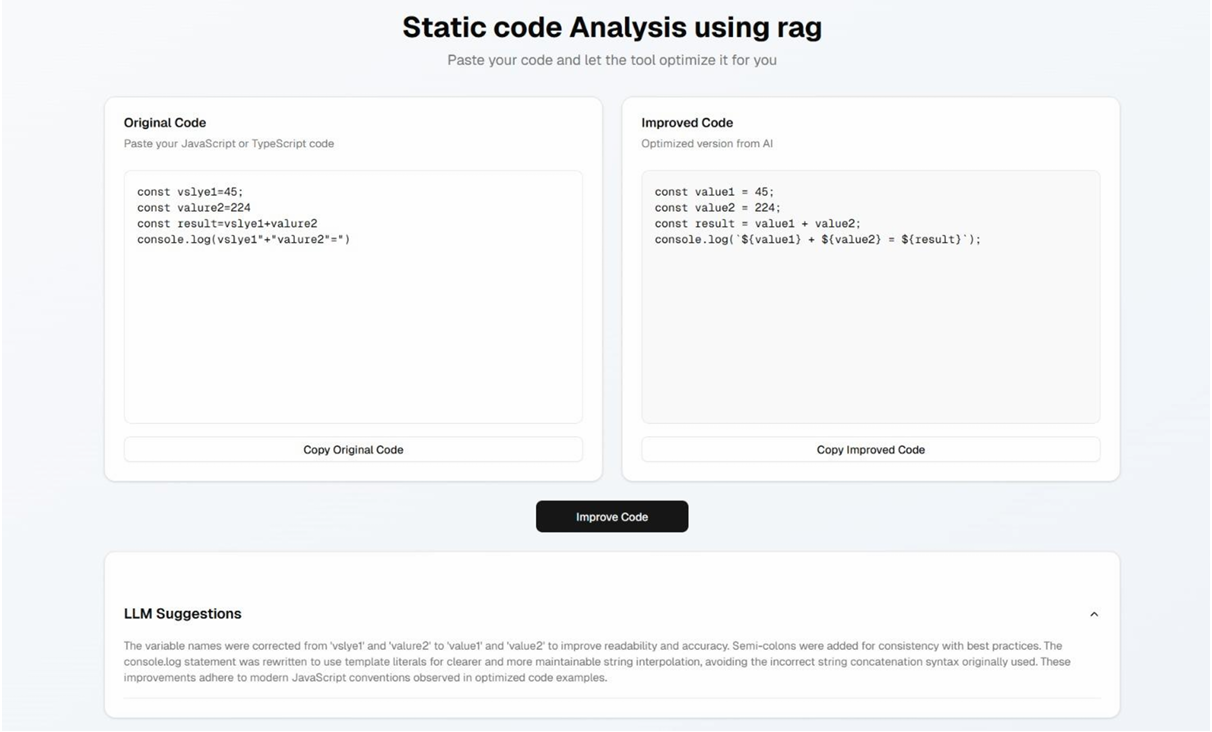Click the LLM suggestions explanation paragraph
This screenshot has height=732, width=1212.
point(598,662)
